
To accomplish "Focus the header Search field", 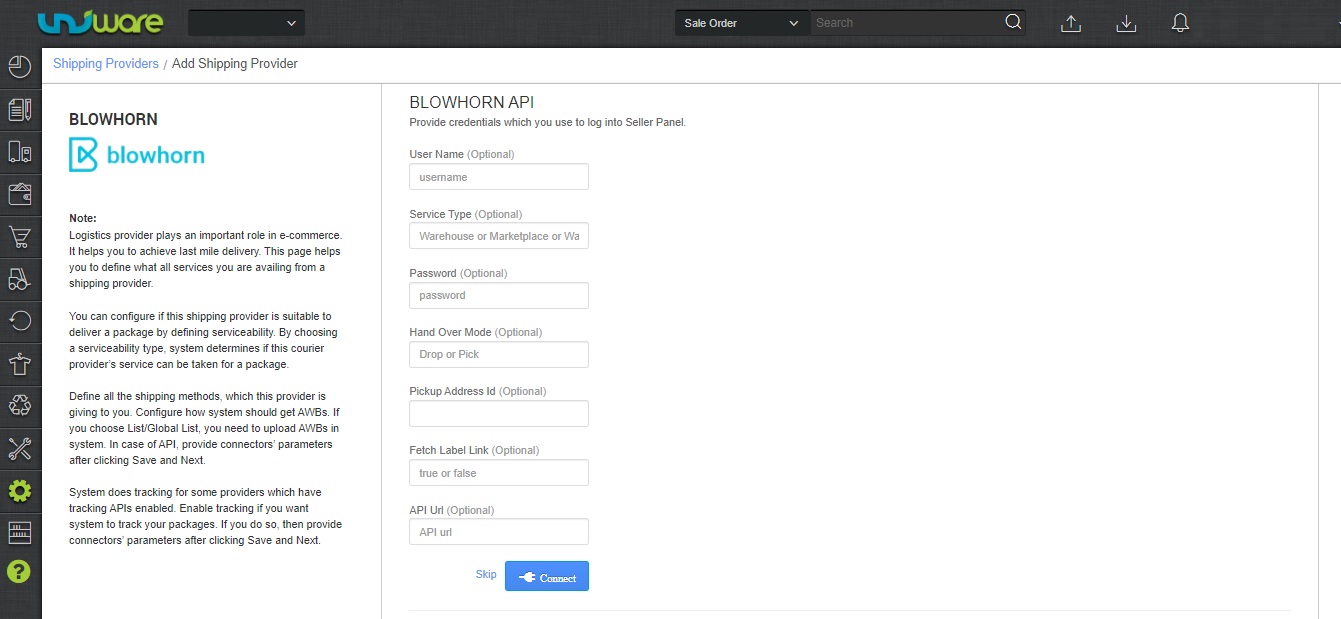I will point(906,22).
